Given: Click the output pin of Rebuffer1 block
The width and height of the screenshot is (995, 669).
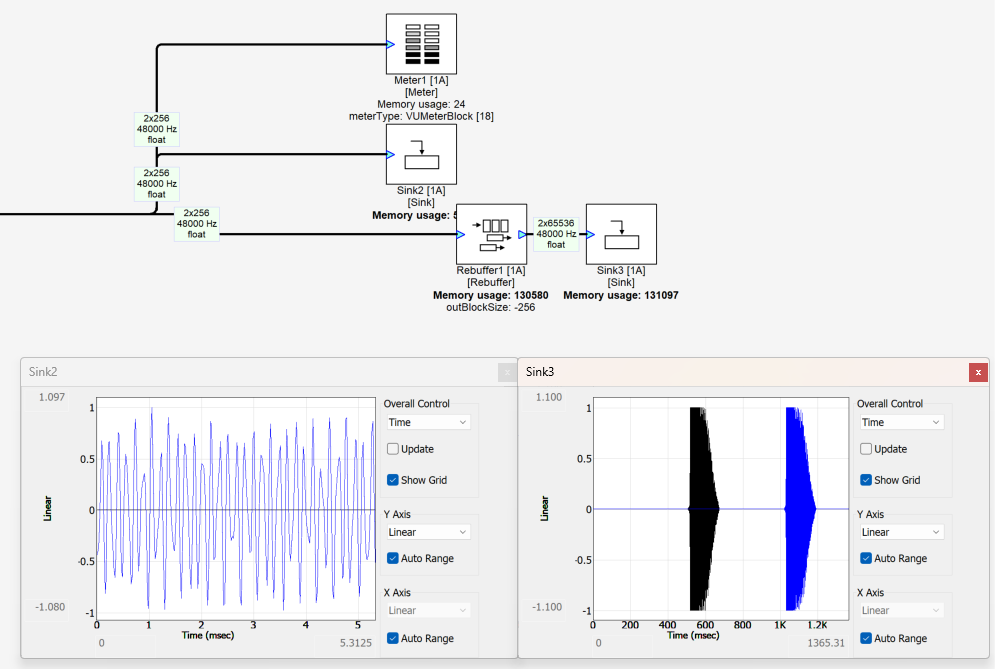Looking at the screenshot, I should (x=522, y=235).
